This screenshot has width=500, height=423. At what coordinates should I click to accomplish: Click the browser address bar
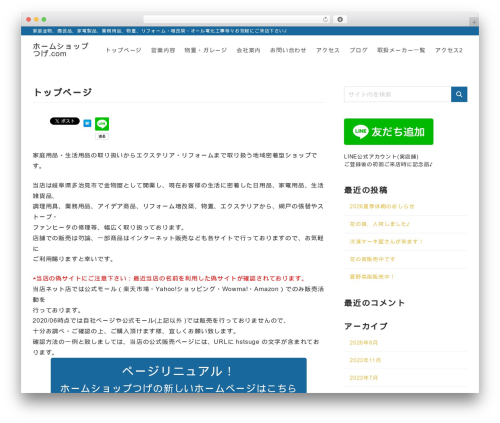pos(236,20)
